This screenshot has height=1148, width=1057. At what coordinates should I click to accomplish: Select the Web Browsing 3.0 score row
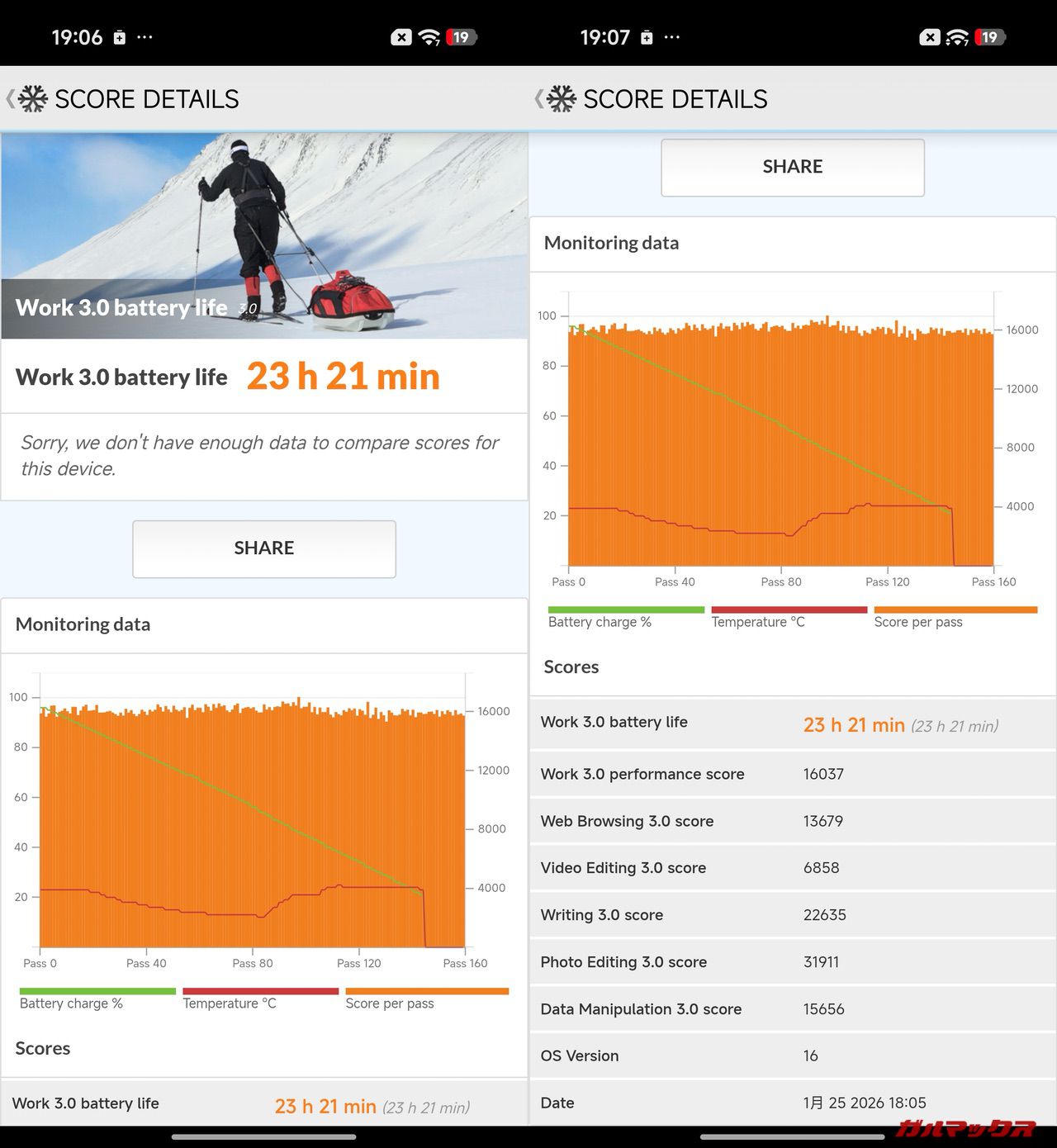click(793, 821)
